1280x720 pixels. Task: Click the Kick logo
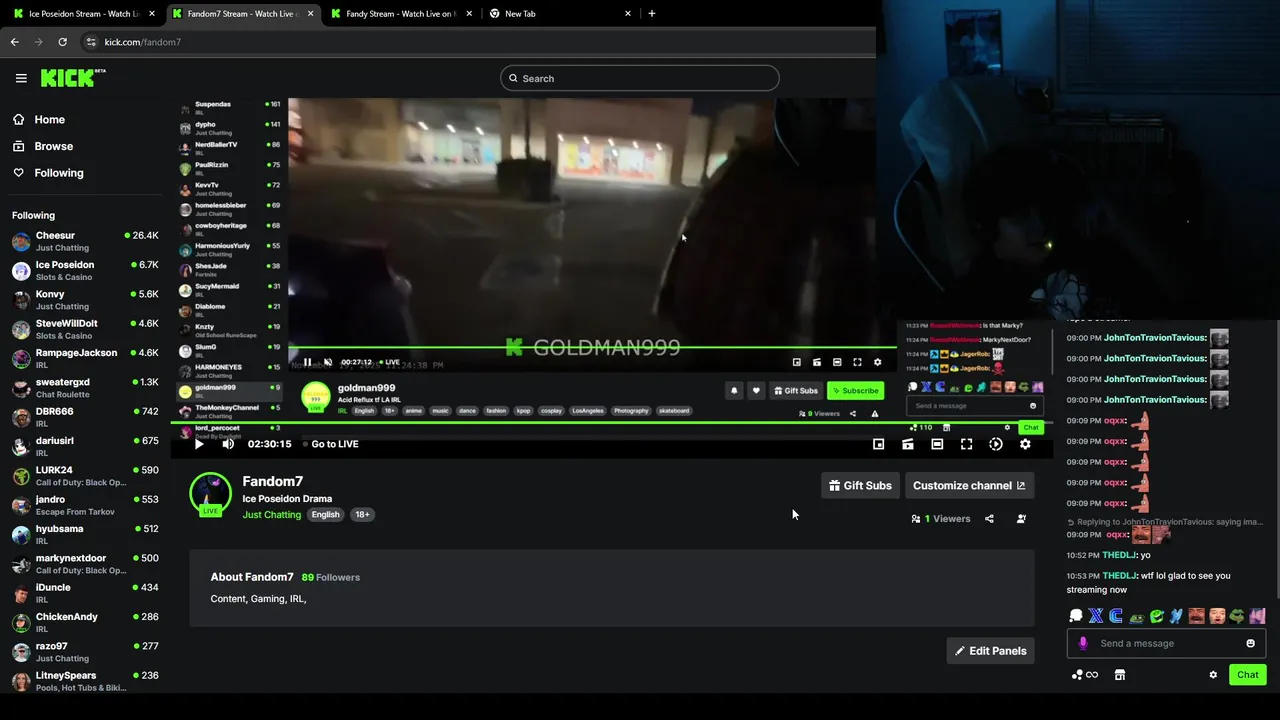point(73,78)
